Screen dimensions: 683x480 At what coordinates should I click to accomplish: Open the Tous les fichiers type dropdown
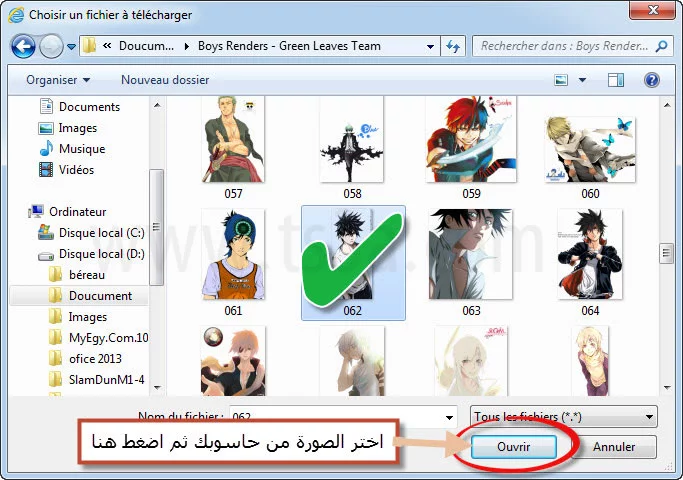tap(564, 417)
